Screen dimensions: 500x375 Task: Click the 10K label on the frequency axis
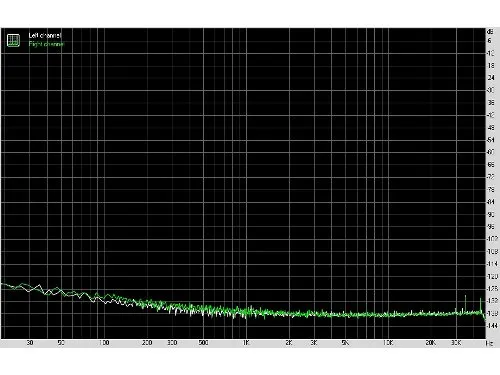388,343
